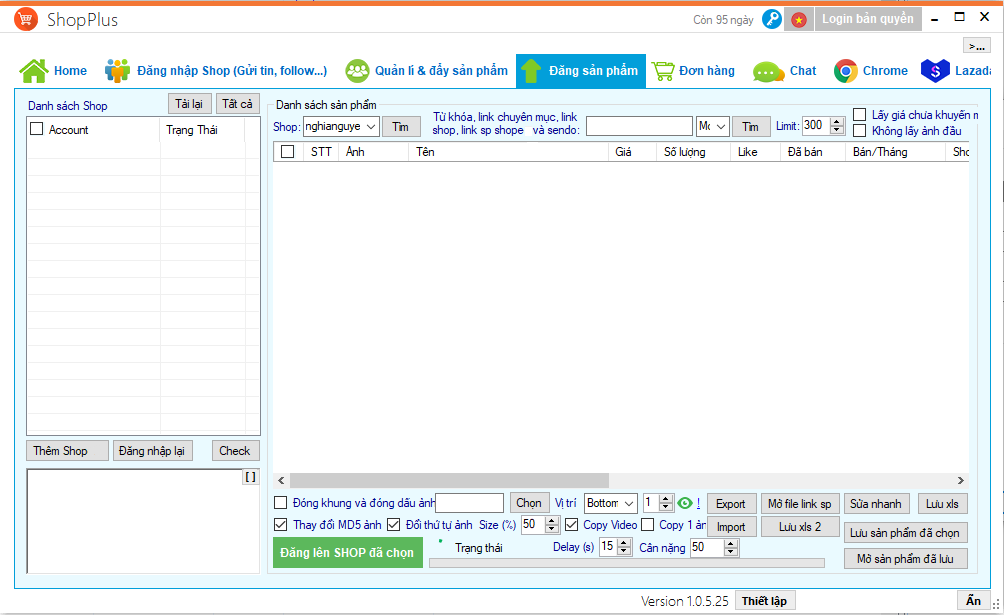
Task: Click the Lazada dollar shield icon
Action: pos(935,71)
